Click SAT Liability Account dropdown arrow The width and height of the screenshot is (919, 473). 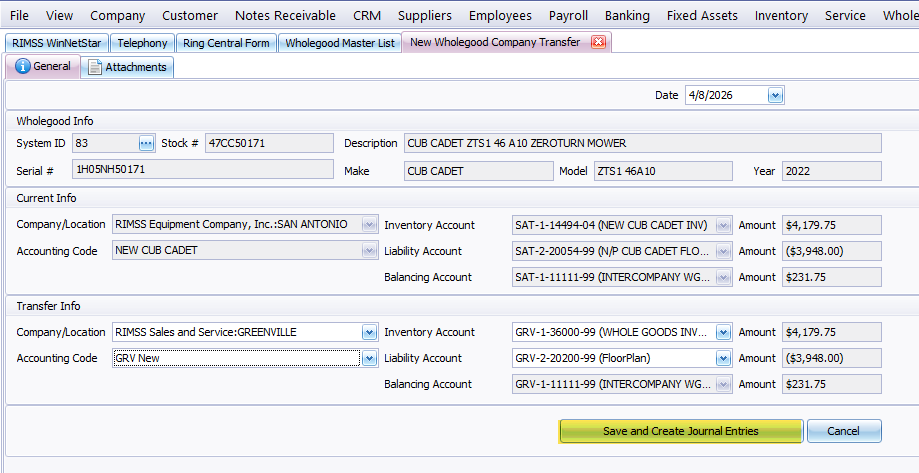723,251
